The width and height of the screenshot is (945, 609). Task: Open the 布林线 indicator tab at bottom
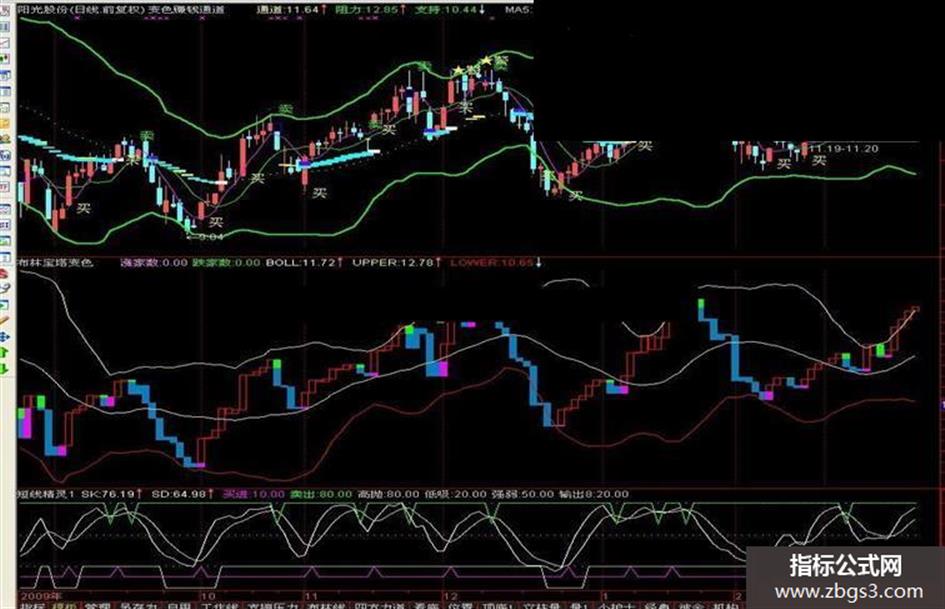325,605
